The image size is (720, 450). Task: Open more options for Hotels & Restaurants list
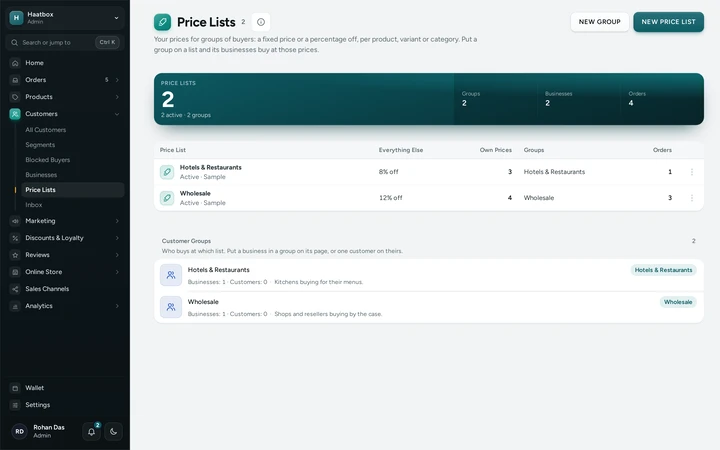click(x=692, y=172)
